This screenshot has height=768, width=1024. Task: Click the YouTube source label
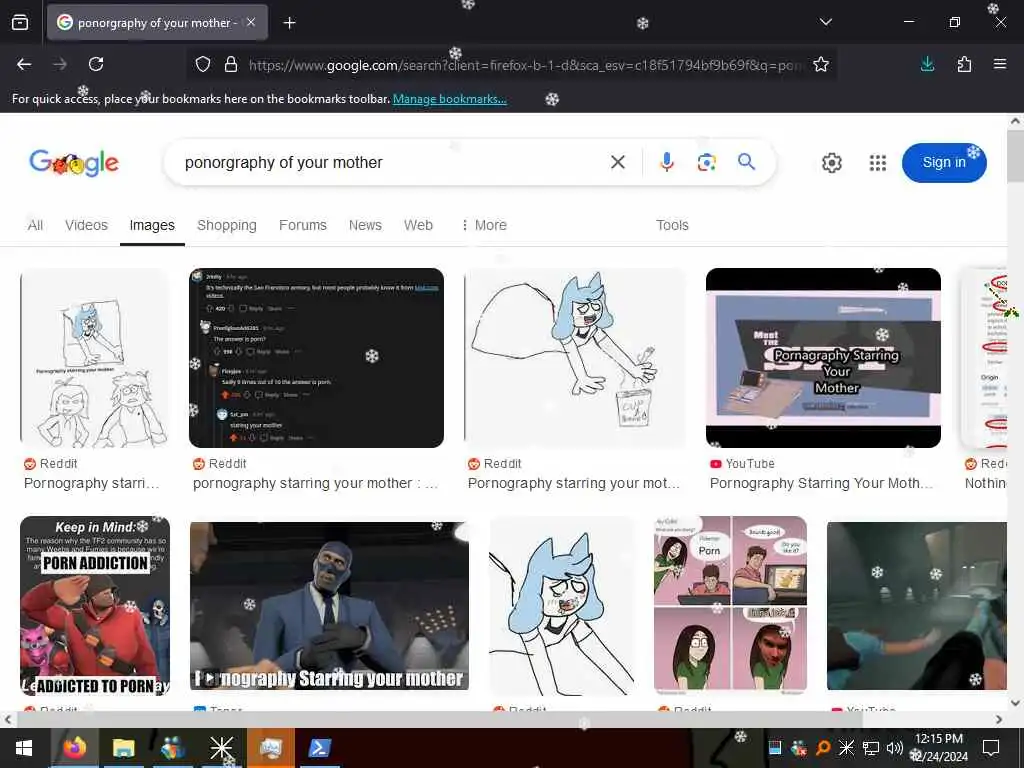click(749, 464)
